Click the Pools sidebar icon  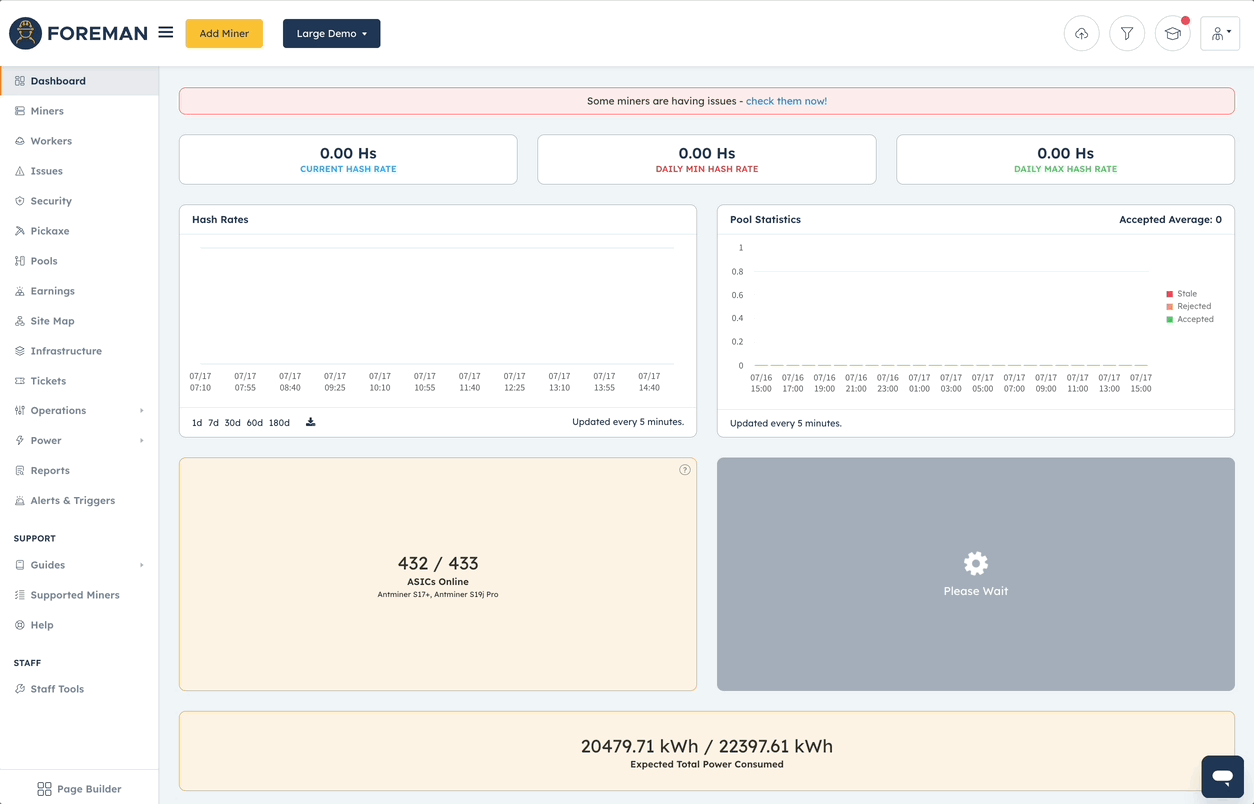pos(20,261)
